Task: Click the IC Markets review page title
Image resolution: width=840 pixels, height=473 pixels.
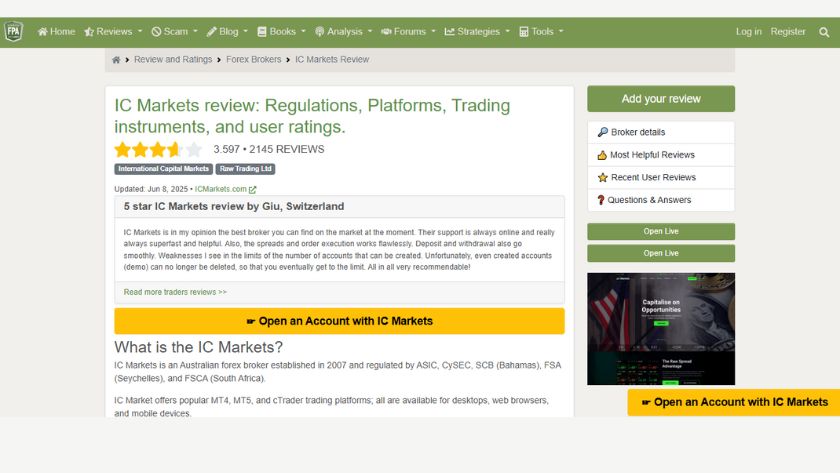Action: [312, 116]
